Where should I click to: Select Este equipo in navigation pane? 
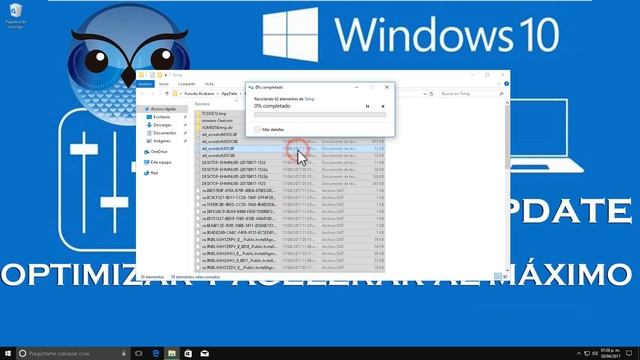[x=158, y=162]
